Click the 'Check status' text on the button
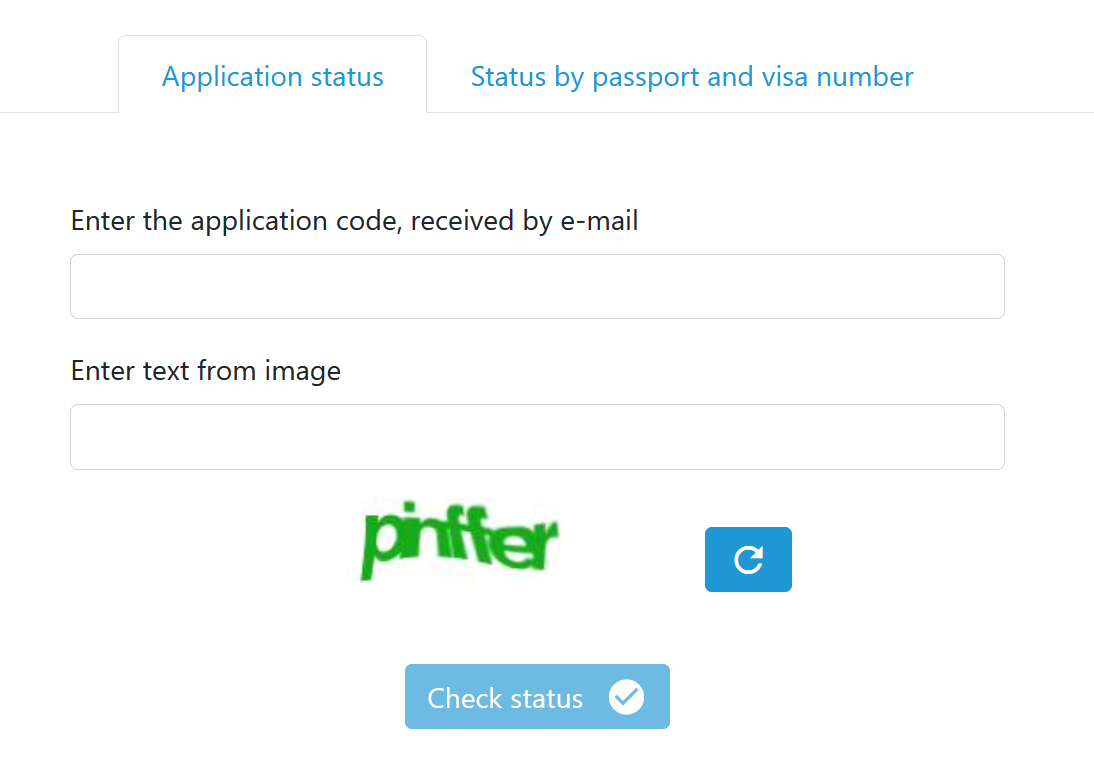 coord(505,698)
